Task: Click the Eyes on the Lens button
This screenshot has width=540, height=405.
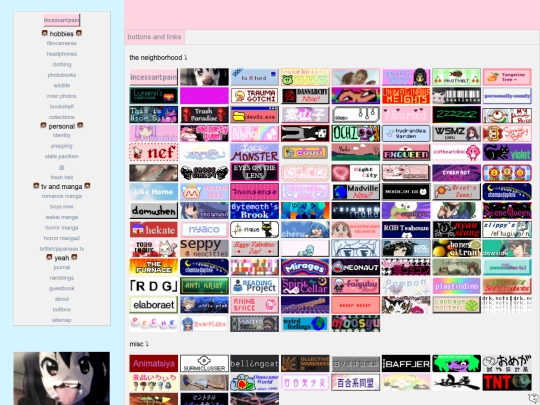Action: [x=255, y=173]
